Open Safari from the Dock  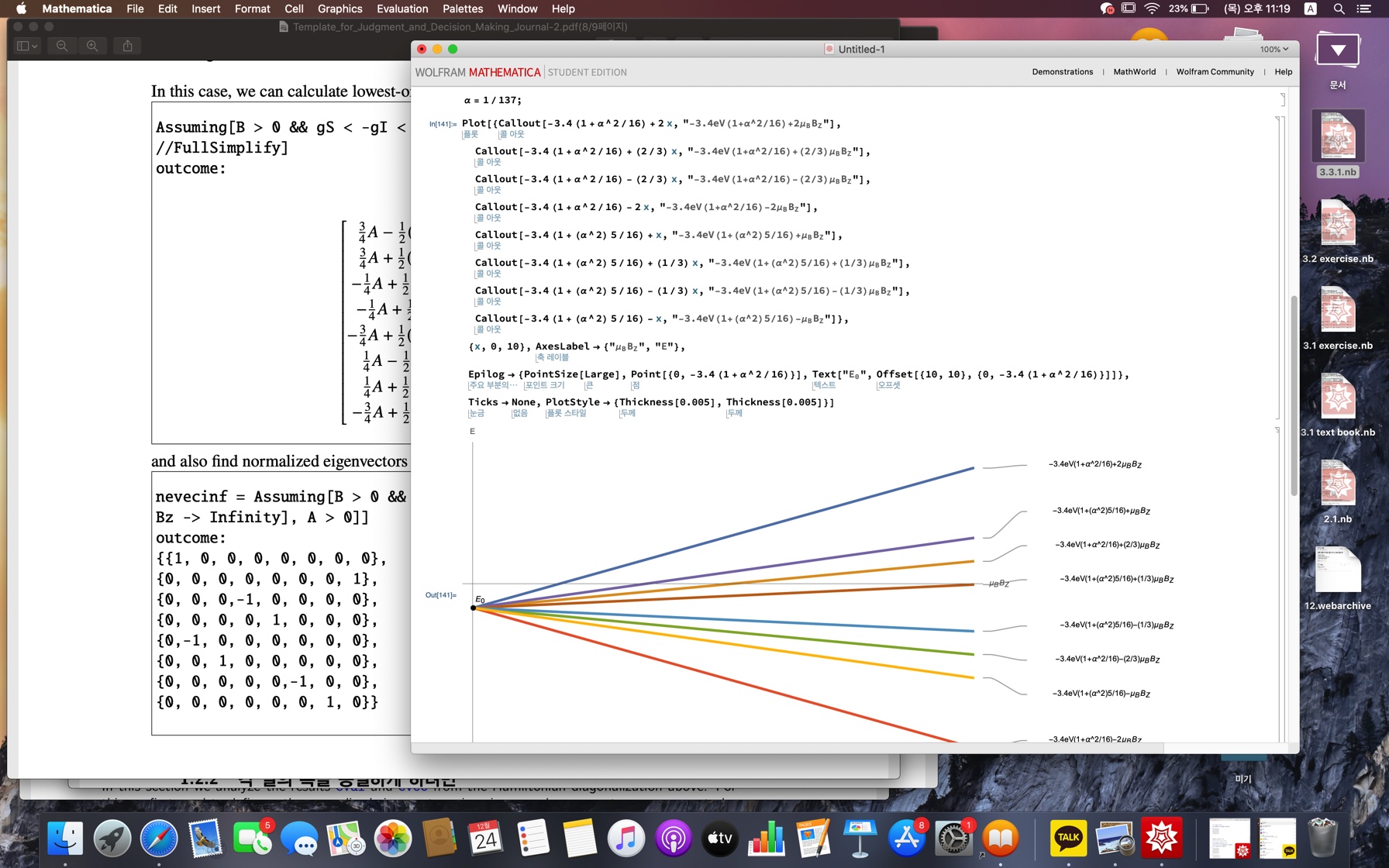159,838
